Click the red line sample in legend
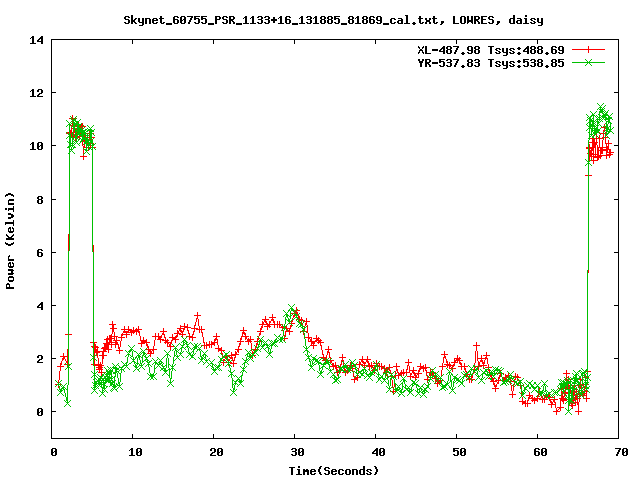The height and width of the screenshot is (480, 640). click(588, 50)
